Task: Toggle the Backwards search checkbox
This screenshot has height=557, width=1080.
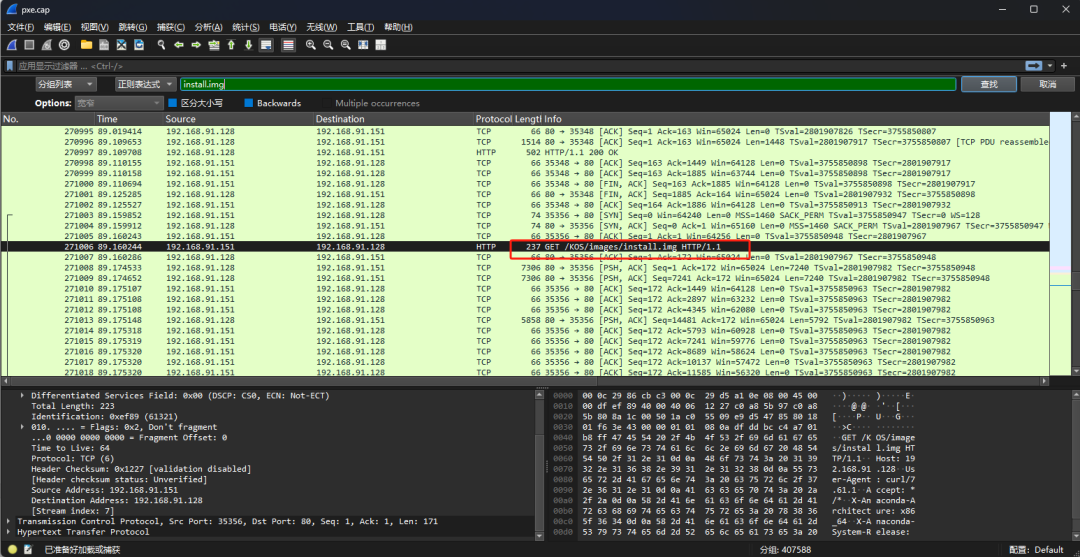Action: (249, 103)
